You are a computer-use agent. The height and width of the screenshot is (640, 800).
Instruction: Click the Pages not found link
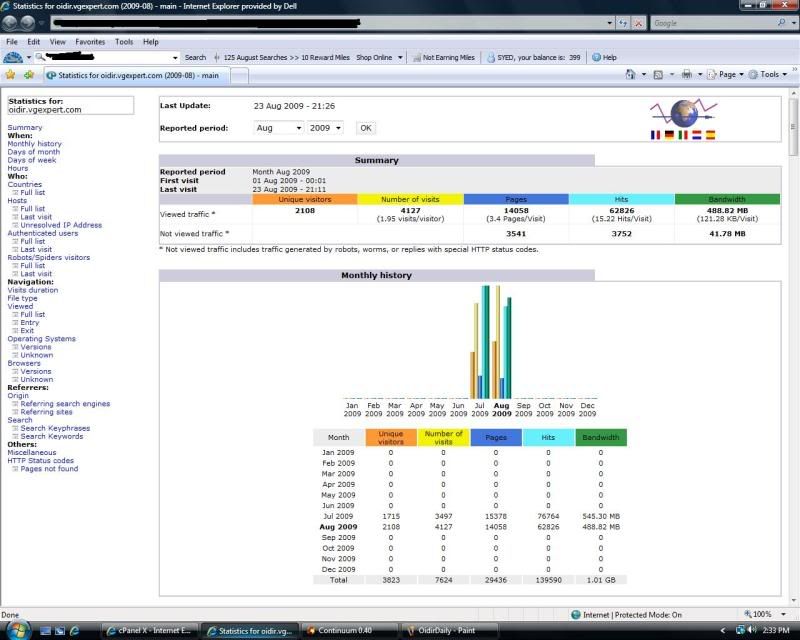(x=49, y=469)
